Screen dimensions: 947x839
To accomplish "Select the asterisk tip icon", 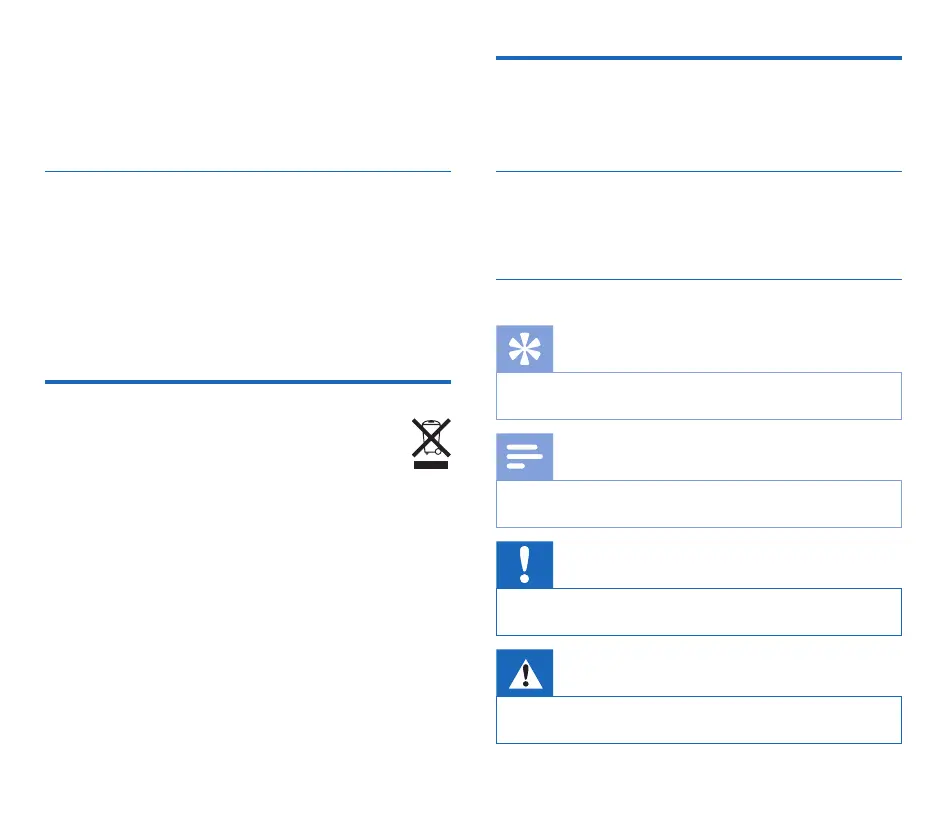I will tap(525, 349).
